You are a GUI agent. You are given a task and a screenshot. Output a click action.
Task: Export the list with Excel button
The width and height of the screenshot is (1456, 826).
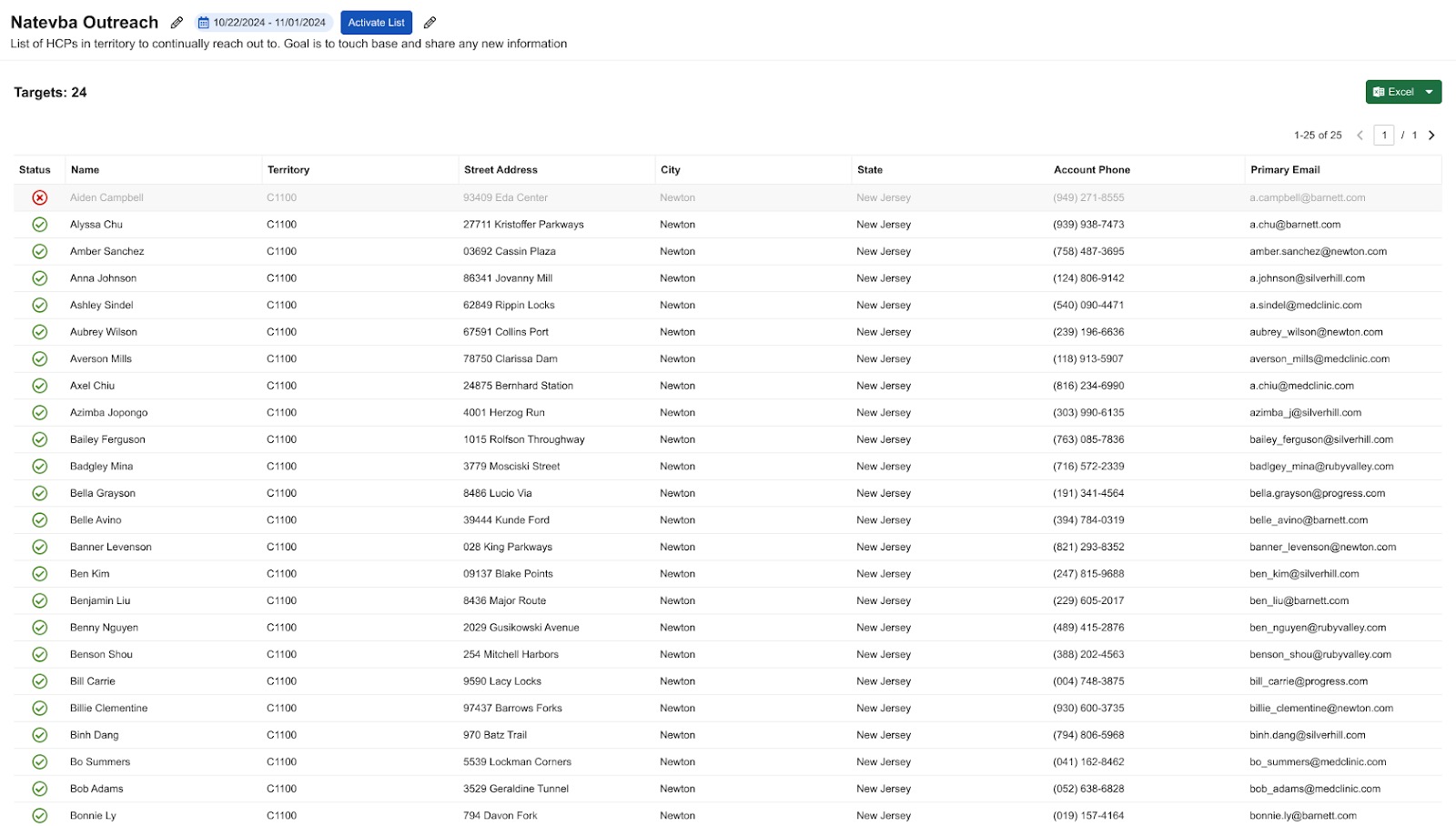coord(1393,92)
